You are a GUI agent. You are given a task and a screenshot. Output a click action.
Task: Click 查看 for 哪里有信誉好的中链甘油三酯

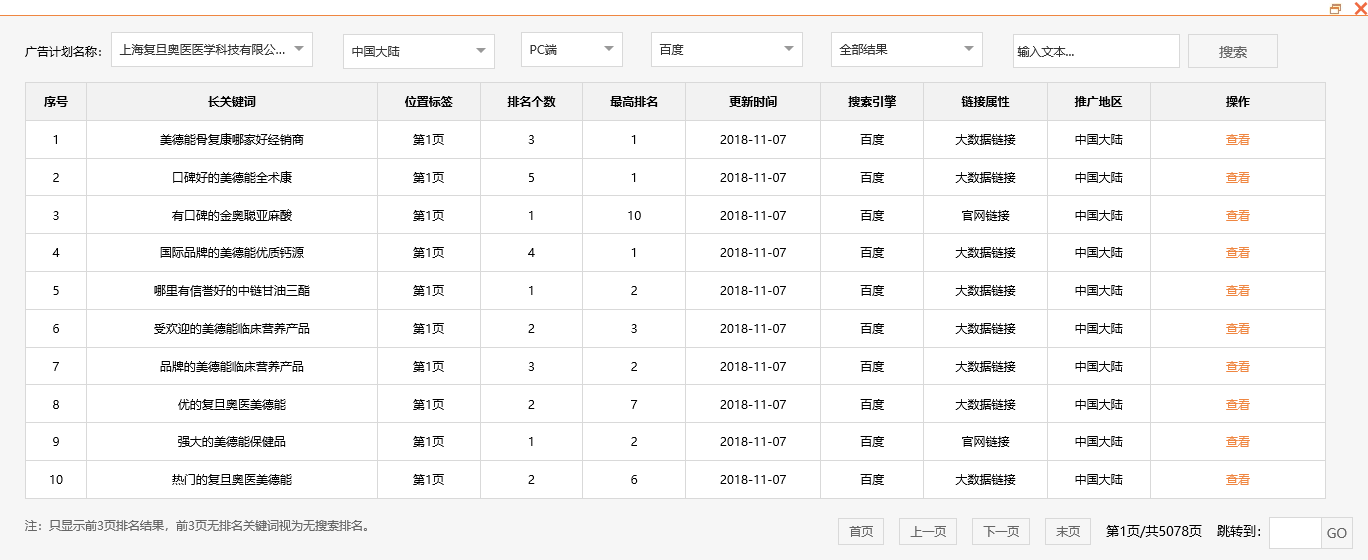(1238, 291)
